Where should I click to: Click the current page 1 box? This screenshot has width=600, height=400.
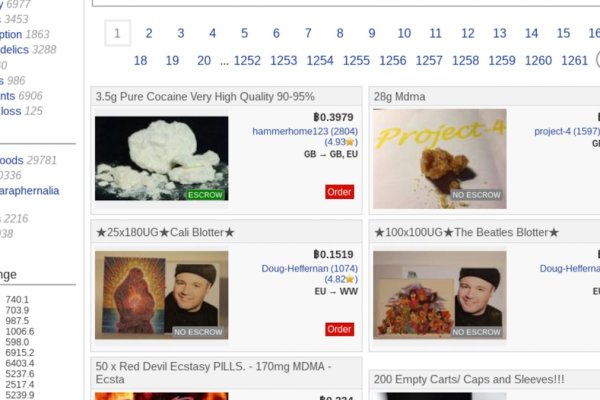point(117,33)
